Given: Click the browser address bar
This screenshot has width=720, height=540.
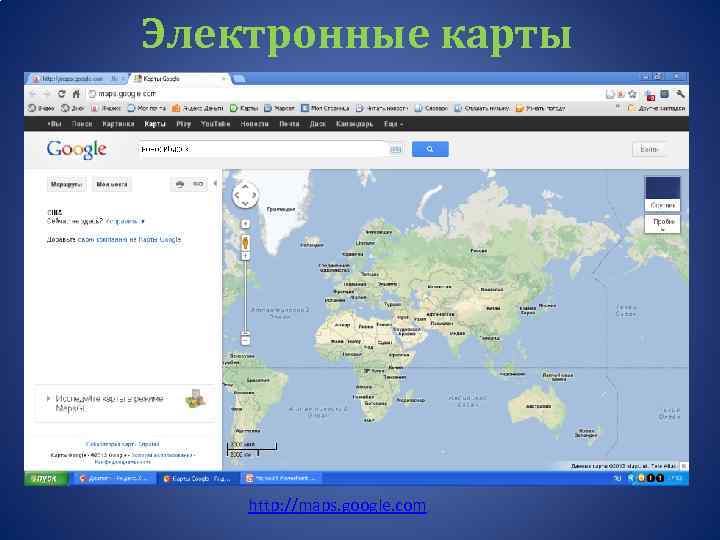Looking at the screenshot, I should click(x=344, y=94).
